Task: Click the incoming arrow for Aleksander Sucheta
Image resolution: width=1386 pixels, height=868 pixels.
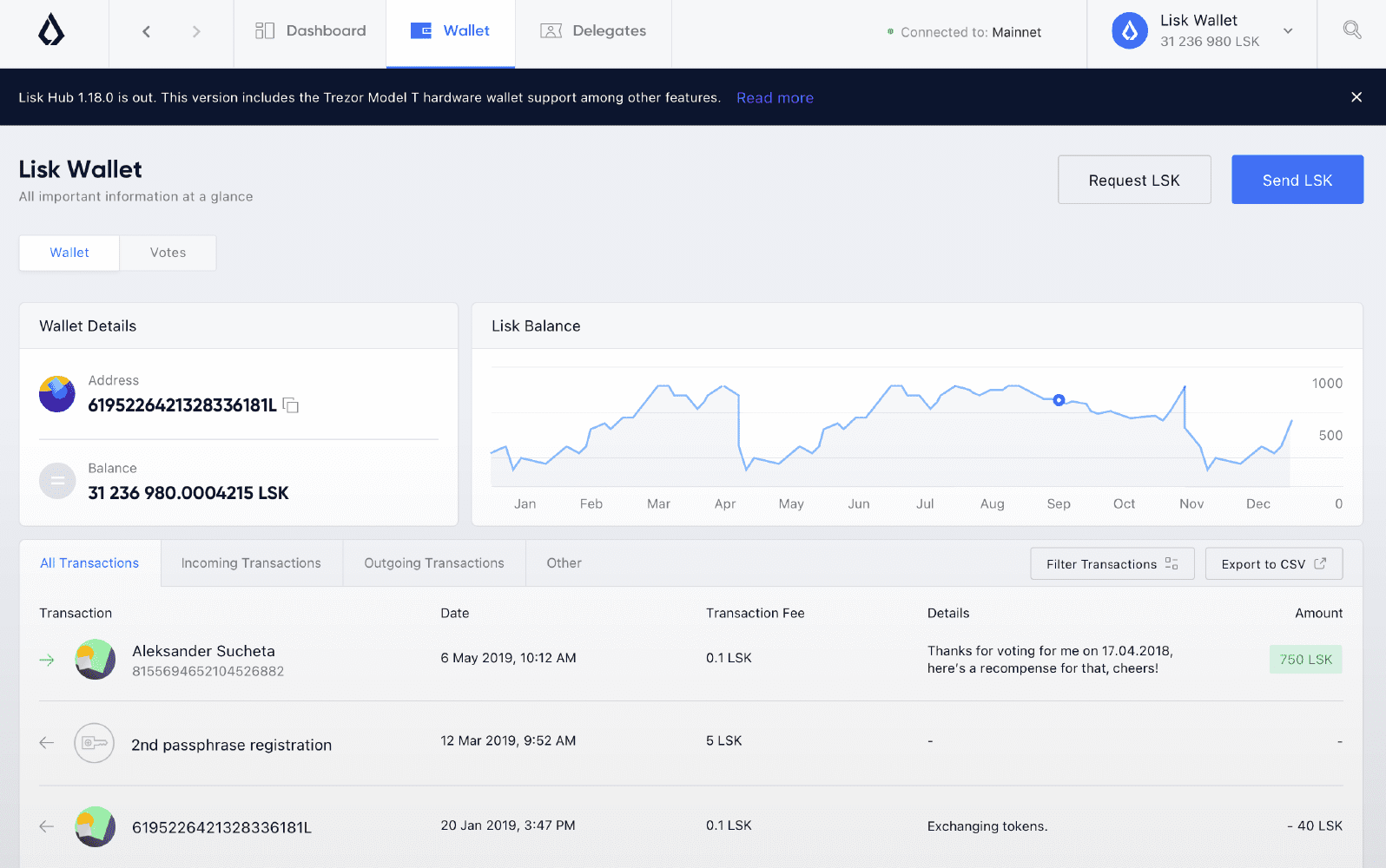Action: pos(47,660)
